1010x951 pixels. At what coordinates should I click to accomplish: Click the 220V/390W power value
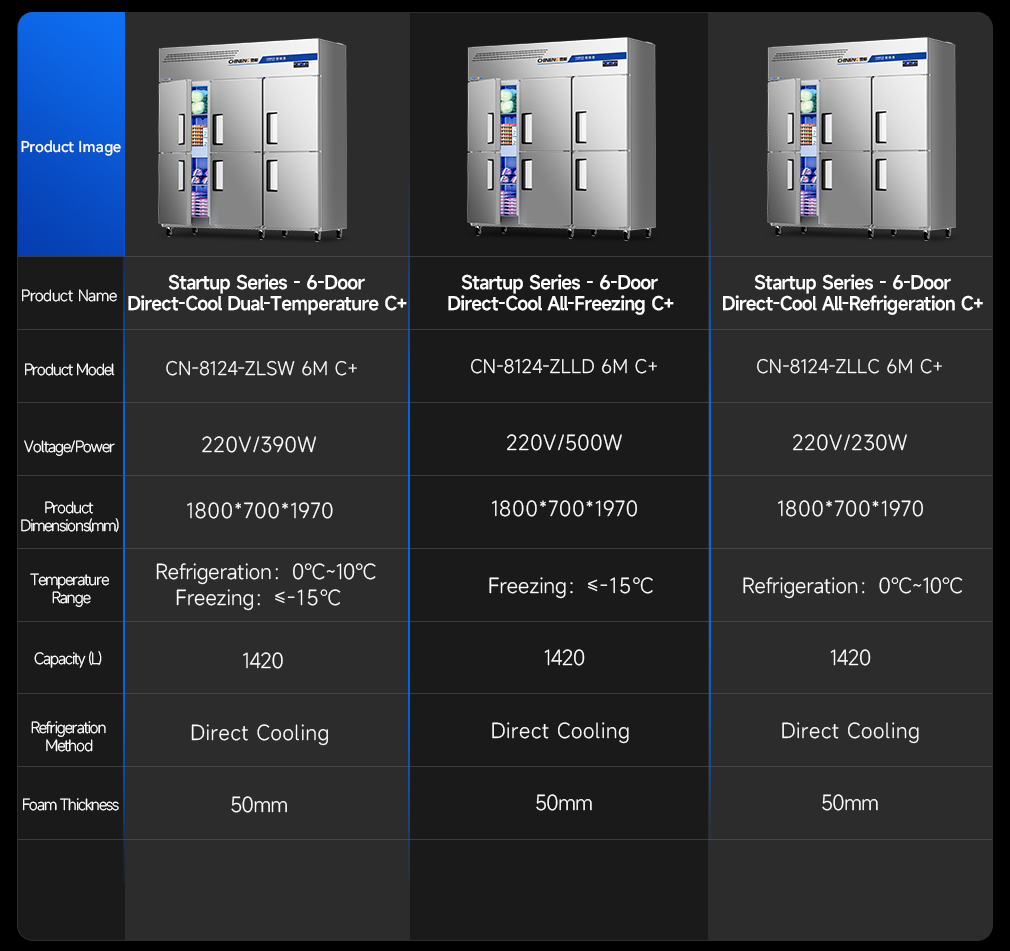pyautogui.click(x=259, y=445)
